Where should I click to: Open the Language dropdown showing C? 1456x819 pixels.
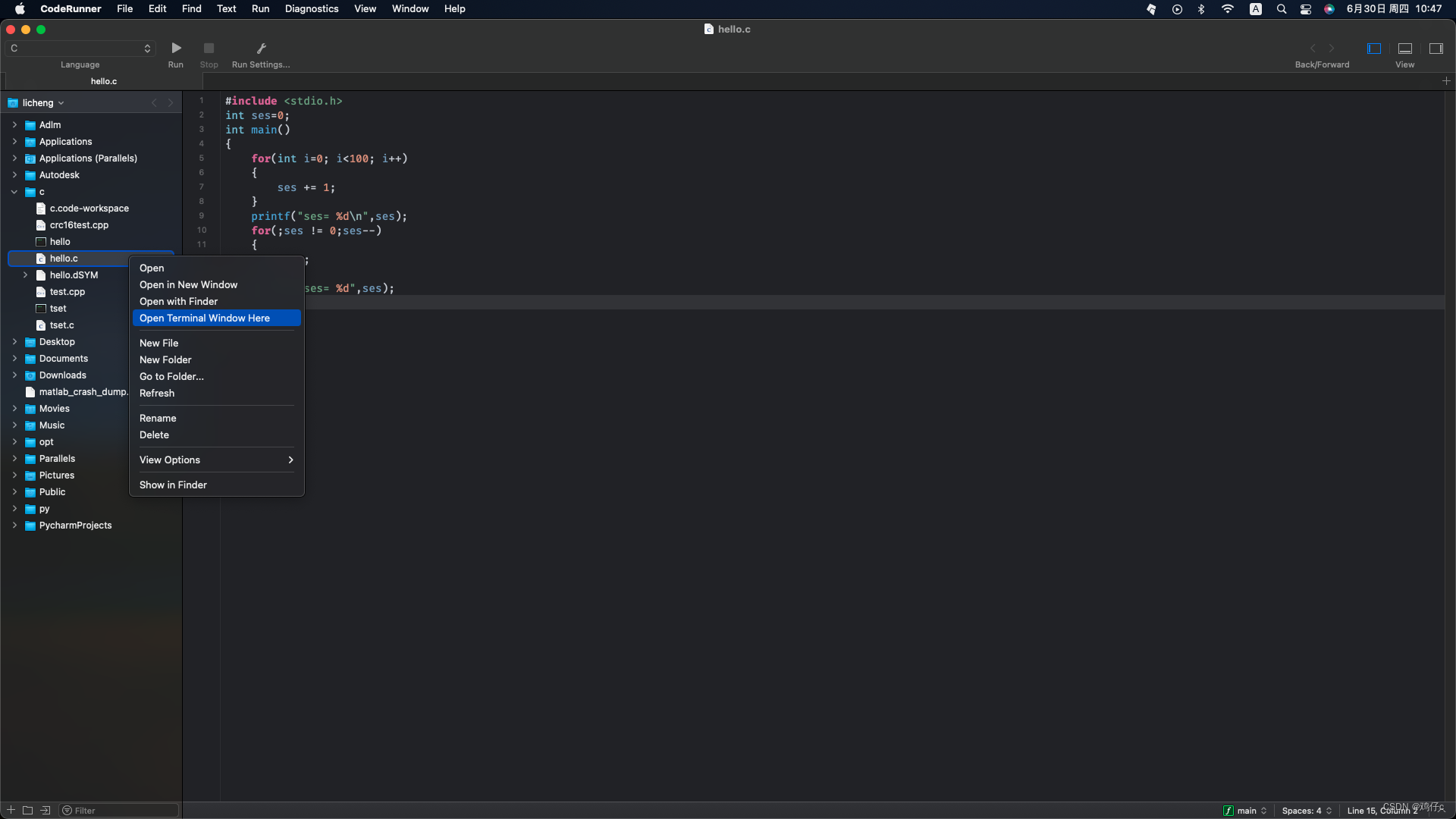[x=80, y=49]
